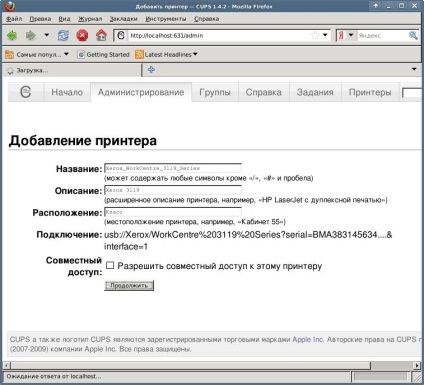This screenshot has height=385, width=424.
Task: Click the Добавление принтера heading
Action: (83, 140)
